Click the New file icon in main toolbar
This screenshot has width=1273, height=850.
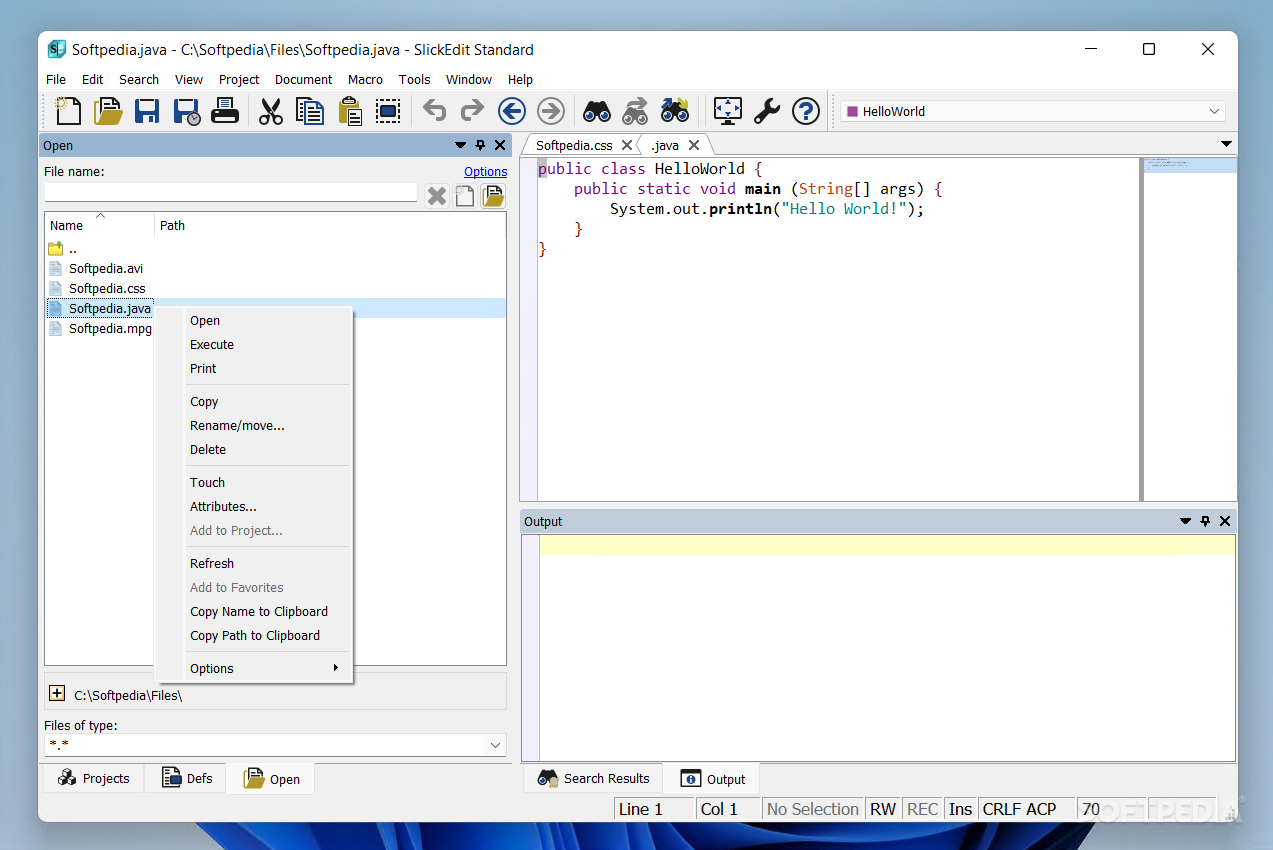(x=68, y=111)
